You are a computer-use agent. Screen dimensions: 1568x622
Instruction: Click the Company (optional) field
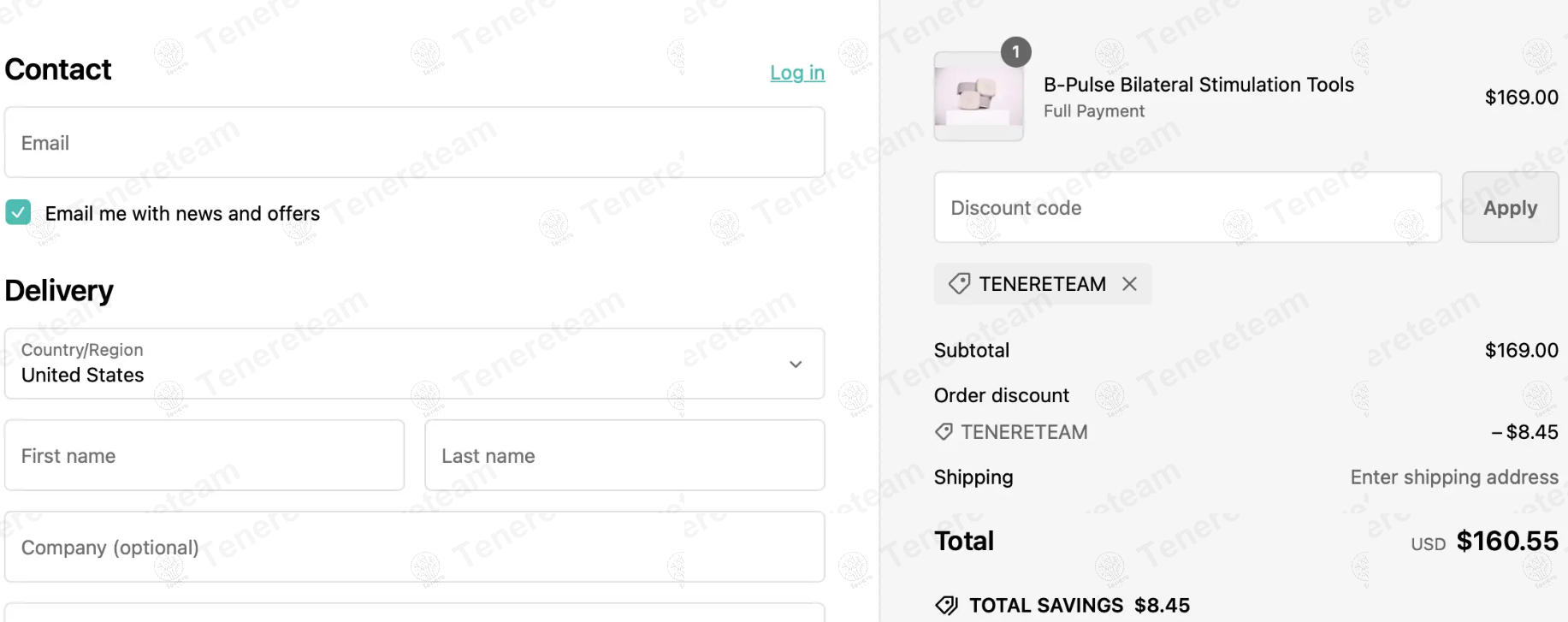point(414,548)
